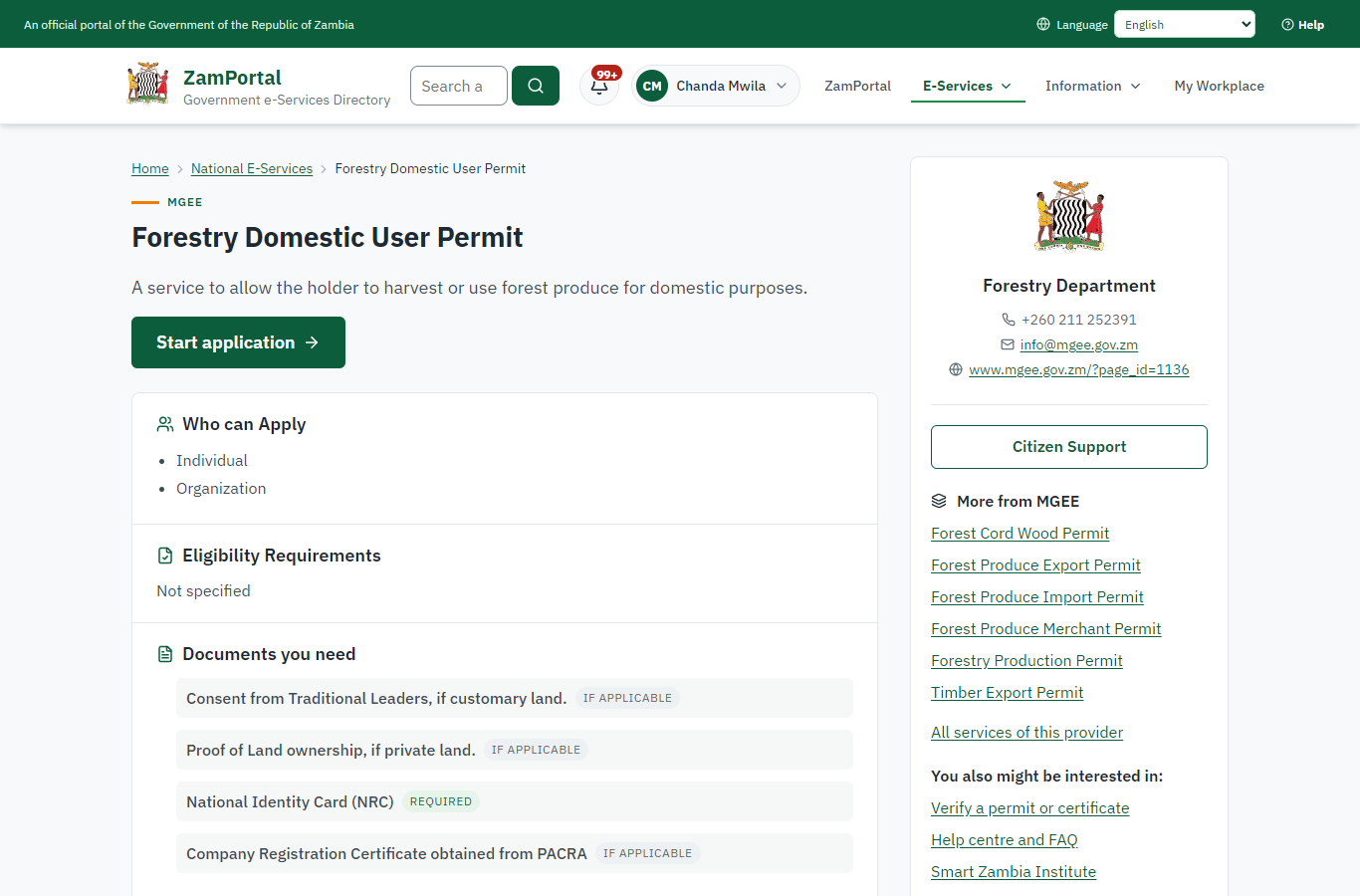Click the globe icon beside Language
Image resolution: width=1360 pixels, height=896 pixels.
(1043, 24)
